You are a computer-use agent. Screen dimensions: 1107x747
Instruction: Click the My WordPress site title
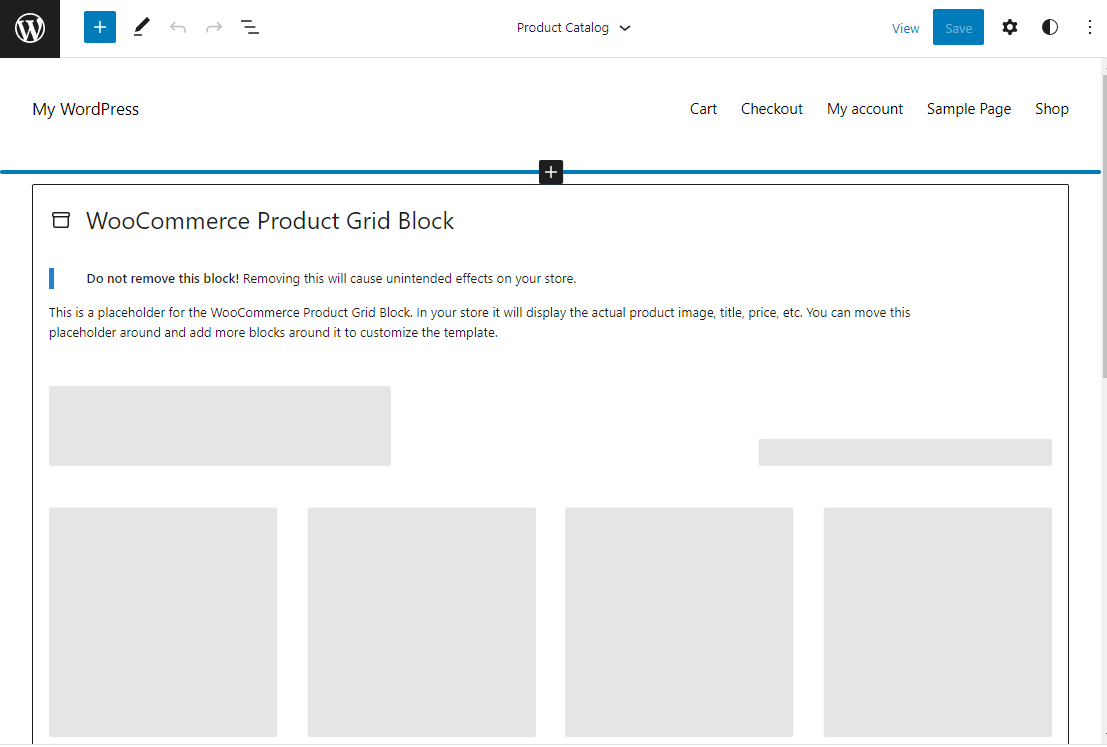(x=85, y=108)
